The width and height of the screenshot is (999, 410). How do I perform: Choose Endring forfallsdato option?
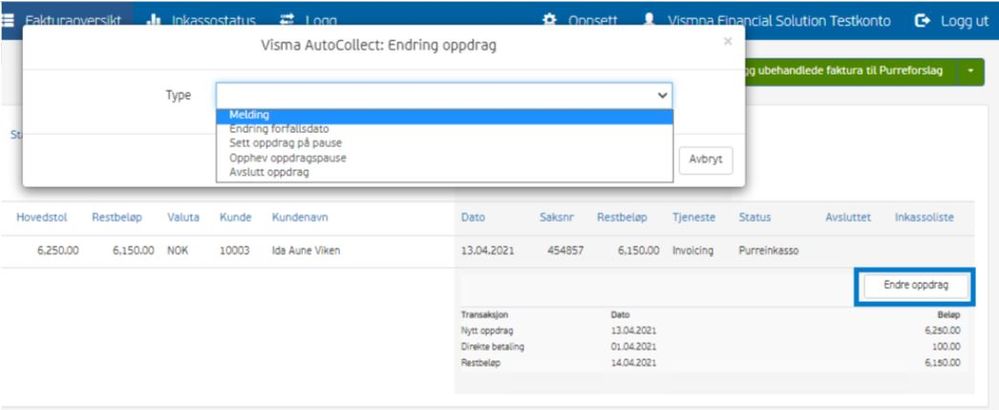pos(444,129)
